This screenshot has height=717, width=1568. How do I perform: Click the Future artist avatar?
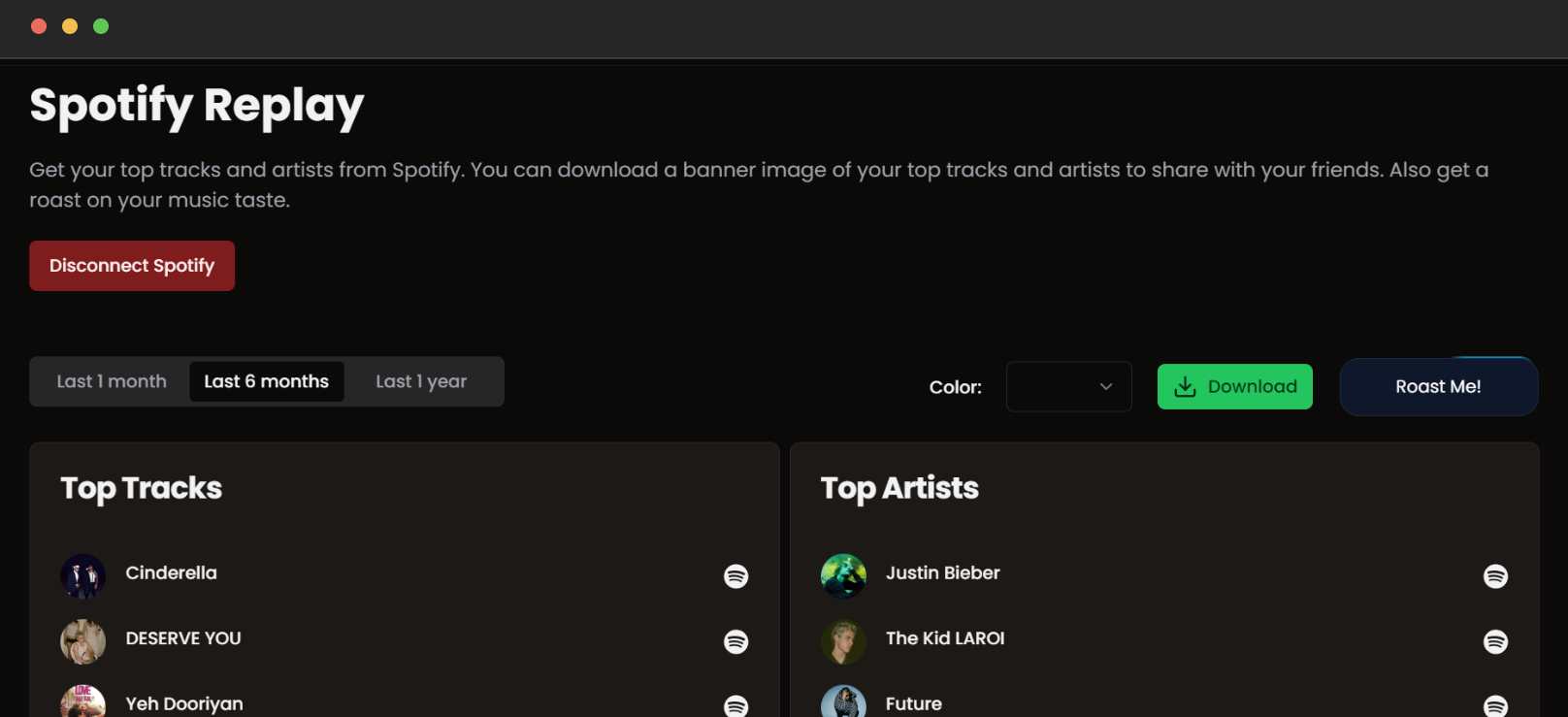pos(843,702)
